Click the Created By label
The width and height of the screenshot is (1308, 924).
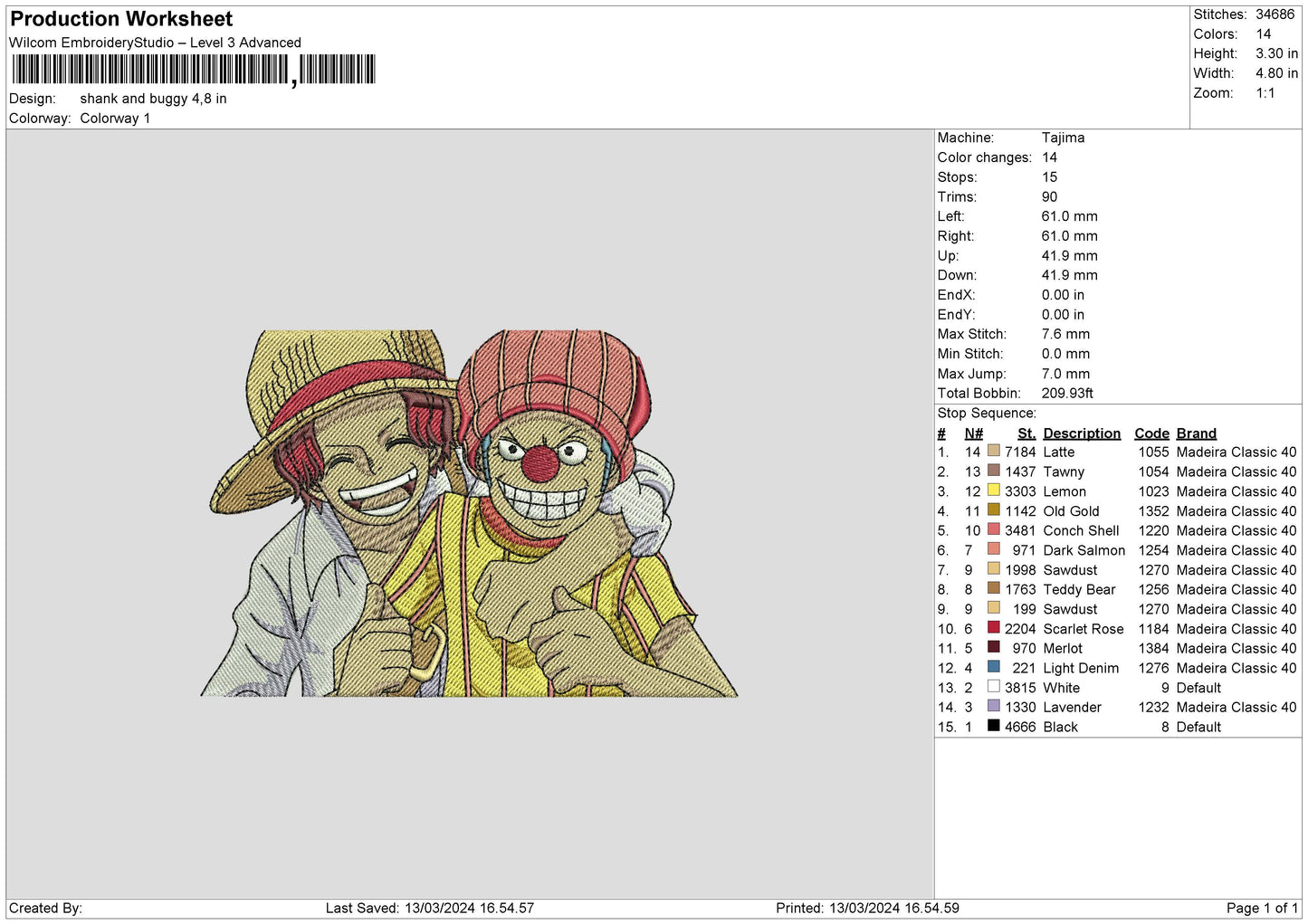tap(45, 908)
